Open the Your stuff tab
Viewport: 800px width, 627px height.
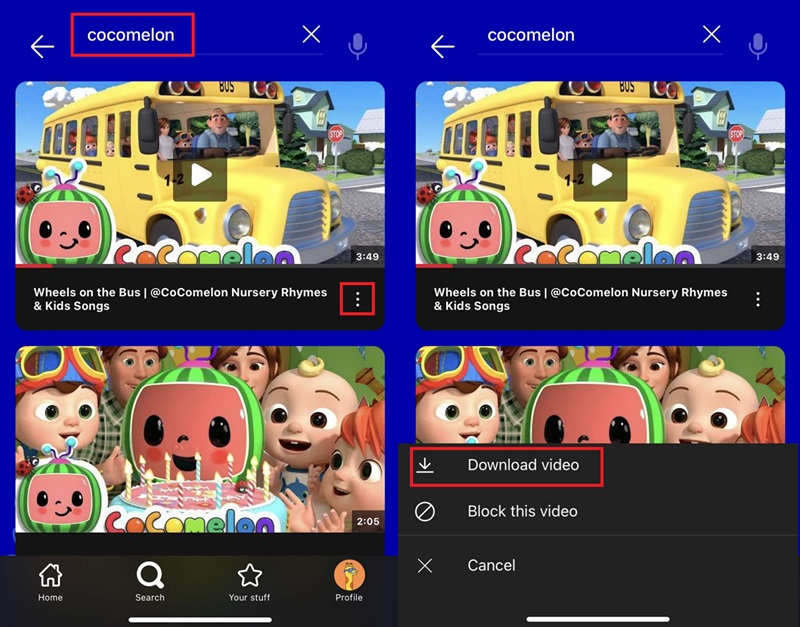[249, 583]
